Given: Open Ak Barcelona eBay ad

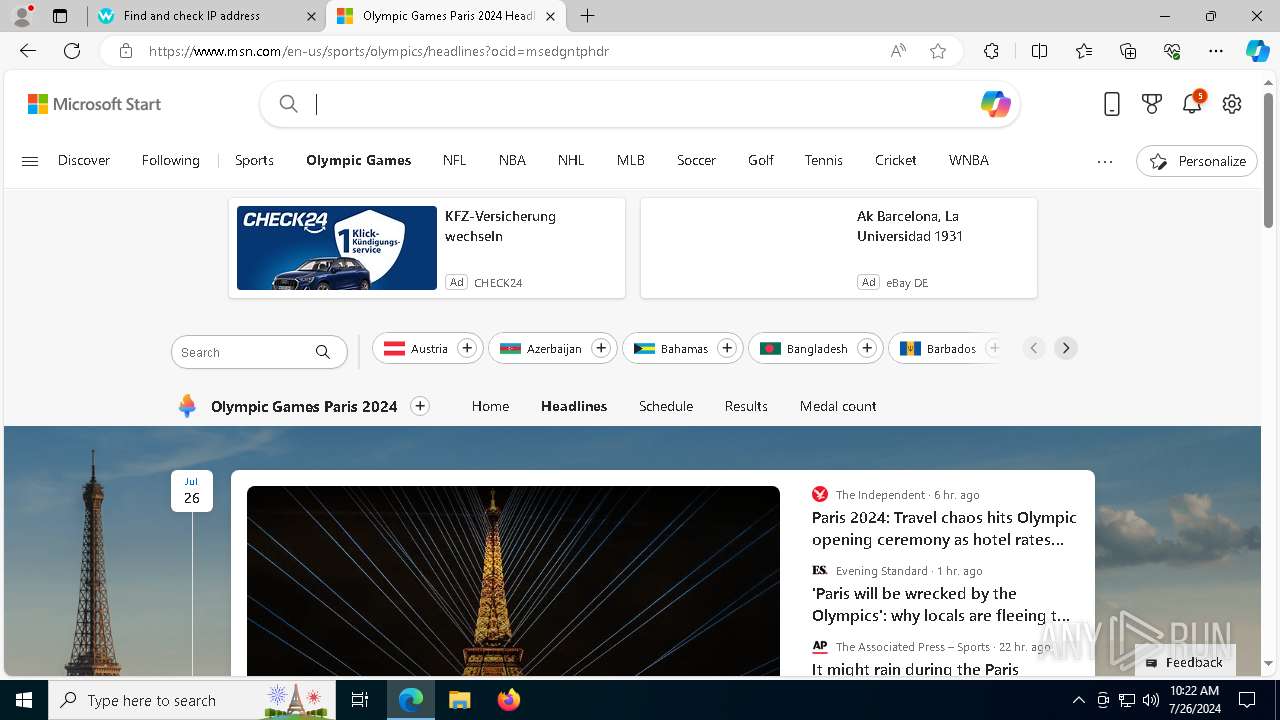Looking at the screenshot, I should coord(839,248).
